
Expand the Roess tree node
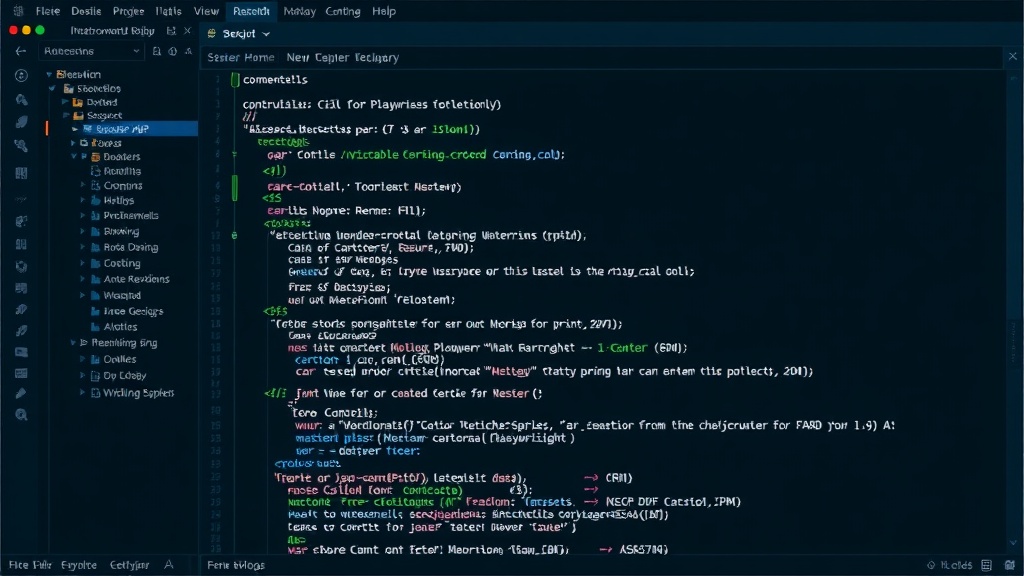tap(74, 142)
